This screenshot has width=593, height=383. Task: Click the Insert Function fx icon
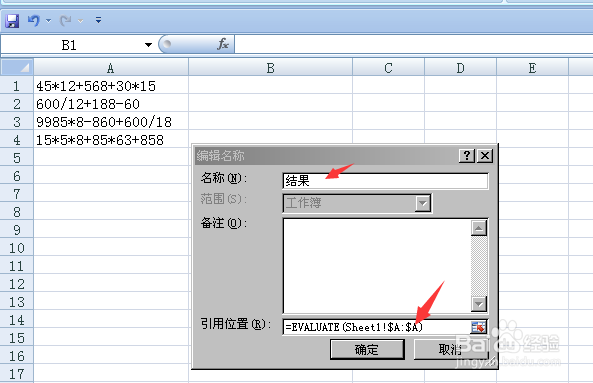coord(223,44)
